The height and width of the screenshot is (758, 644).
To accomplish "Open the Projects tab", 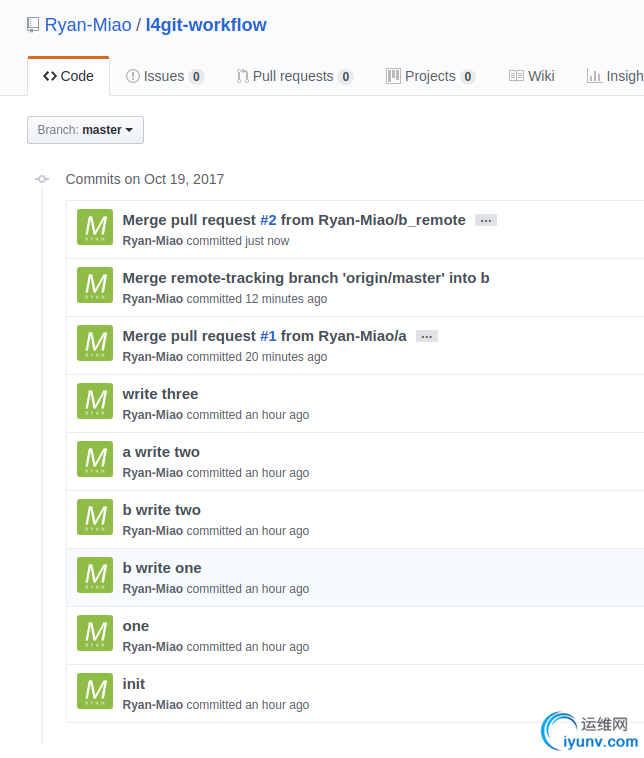I will click(x=431, y=76).
